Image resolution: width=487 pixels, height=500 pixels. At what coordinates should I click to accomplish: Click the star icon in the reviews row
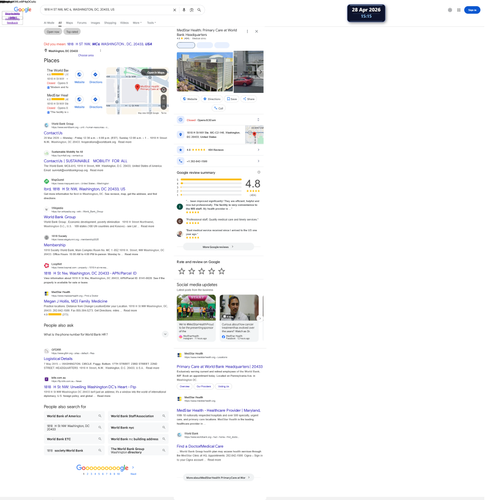(x=180, y=150)
